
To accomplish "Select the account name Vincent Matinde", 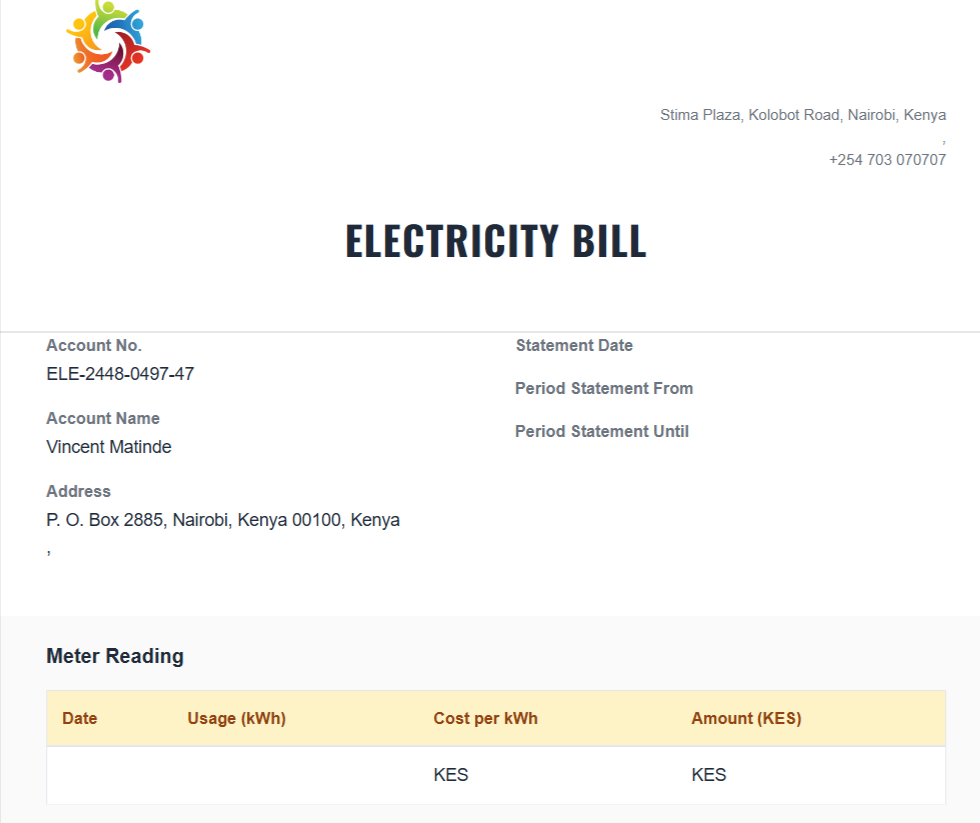I will (x=109, y=447).
